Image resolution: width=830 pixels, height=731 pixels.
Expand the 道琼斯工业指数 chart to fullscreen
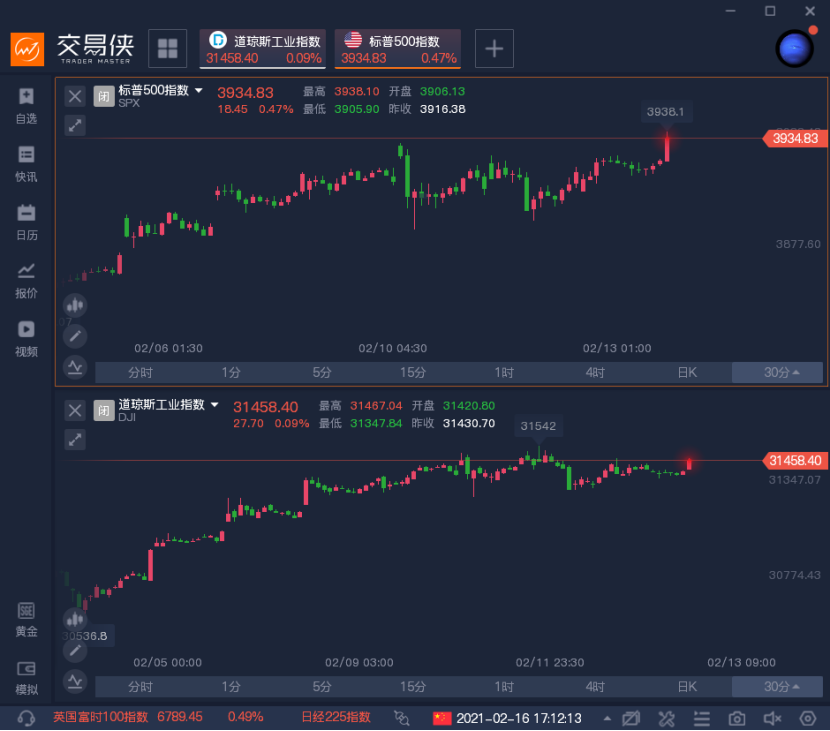click(x=75, y=439)
